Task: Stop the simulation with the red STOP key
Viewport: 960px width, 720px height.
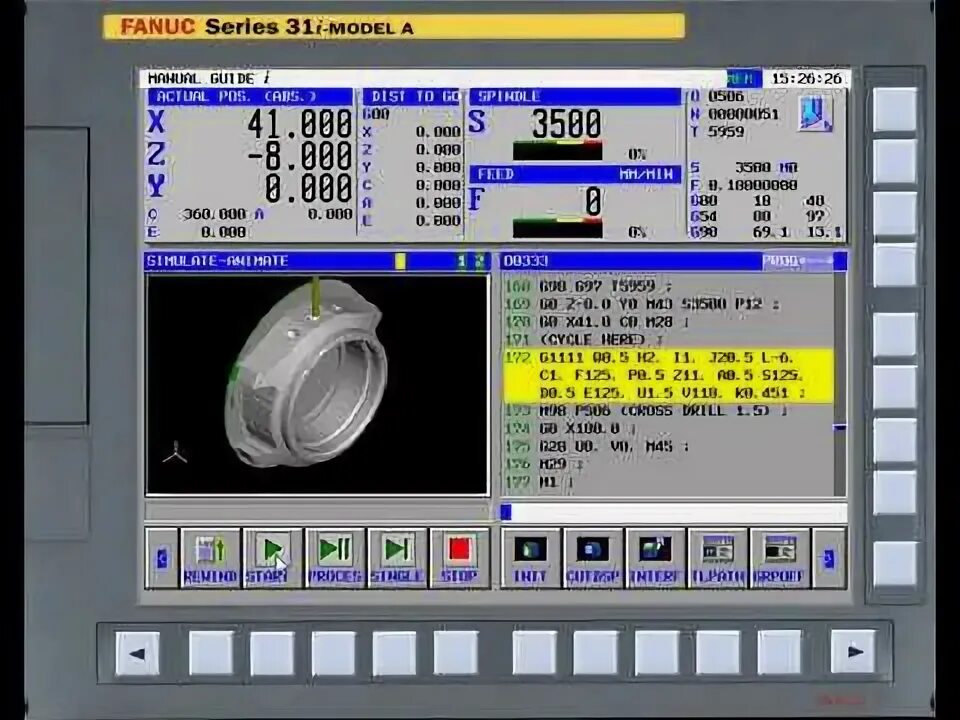Action: 459,558
